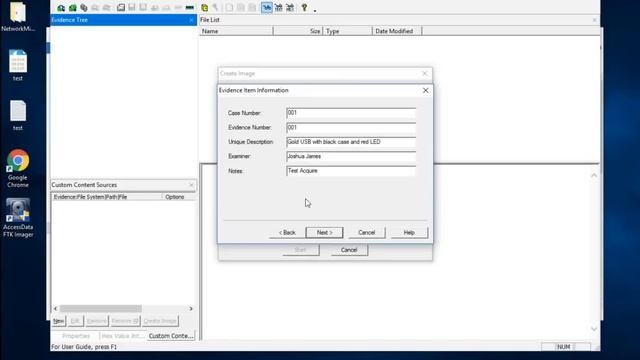Click the Examiner input field
Viewport: 640px width, 360px height.
pyautogui.click(x=351, y=156)
